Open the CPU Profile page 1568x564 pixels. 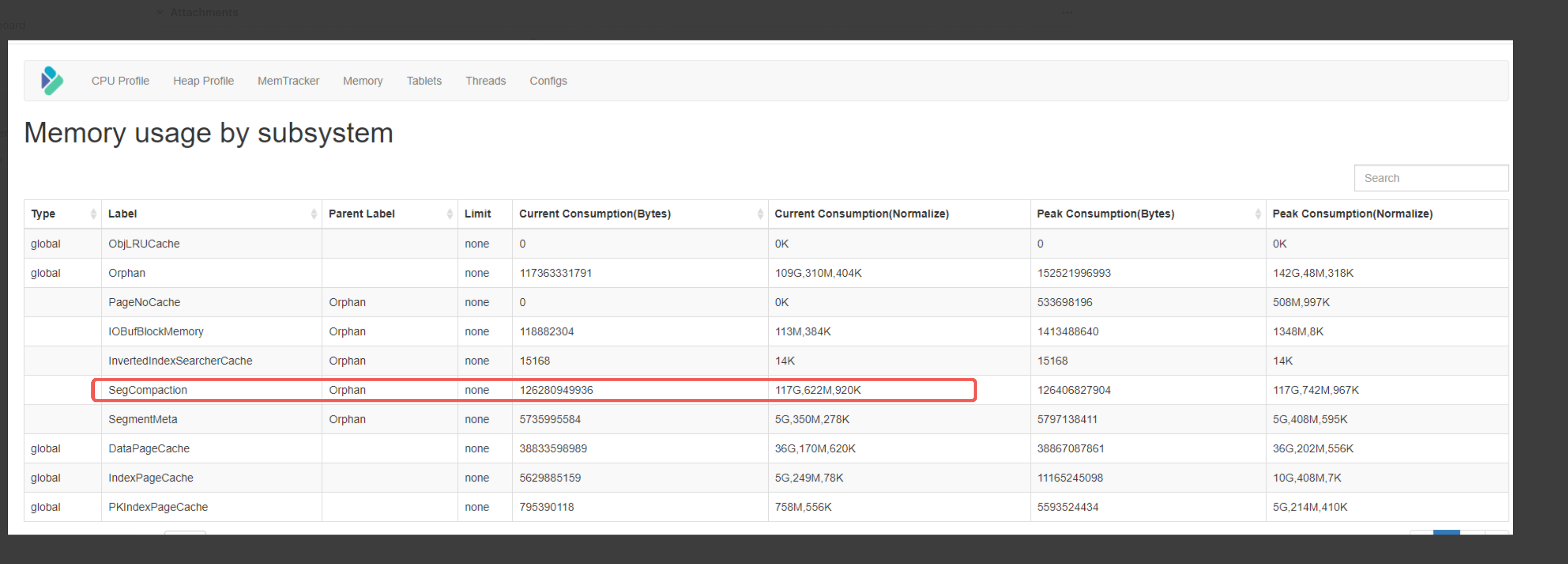coord(120,81)
